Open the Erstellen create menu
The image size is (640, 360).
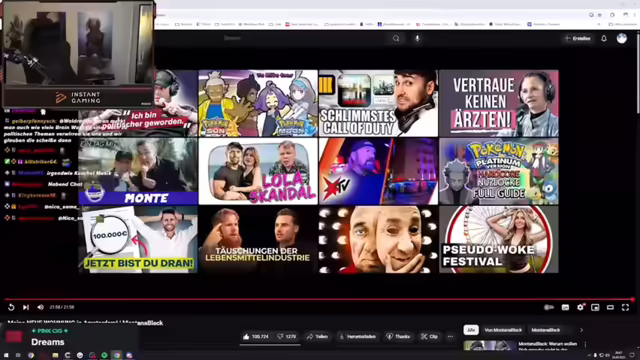pyautogui.click(x=578, y=38)
